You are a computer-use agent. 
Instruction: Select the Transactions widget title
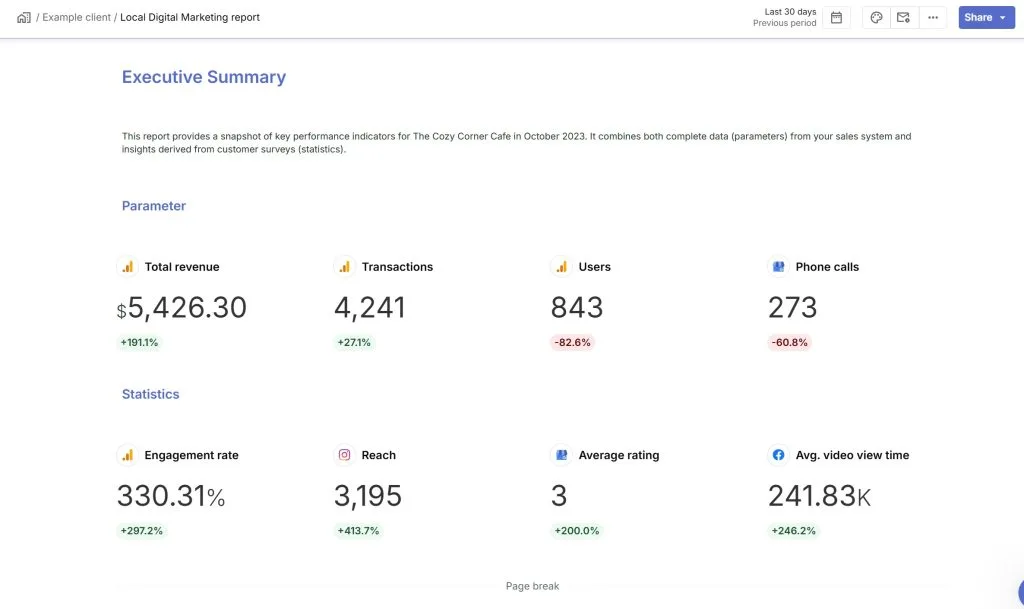pyautogui.click(x=397, y=267)
